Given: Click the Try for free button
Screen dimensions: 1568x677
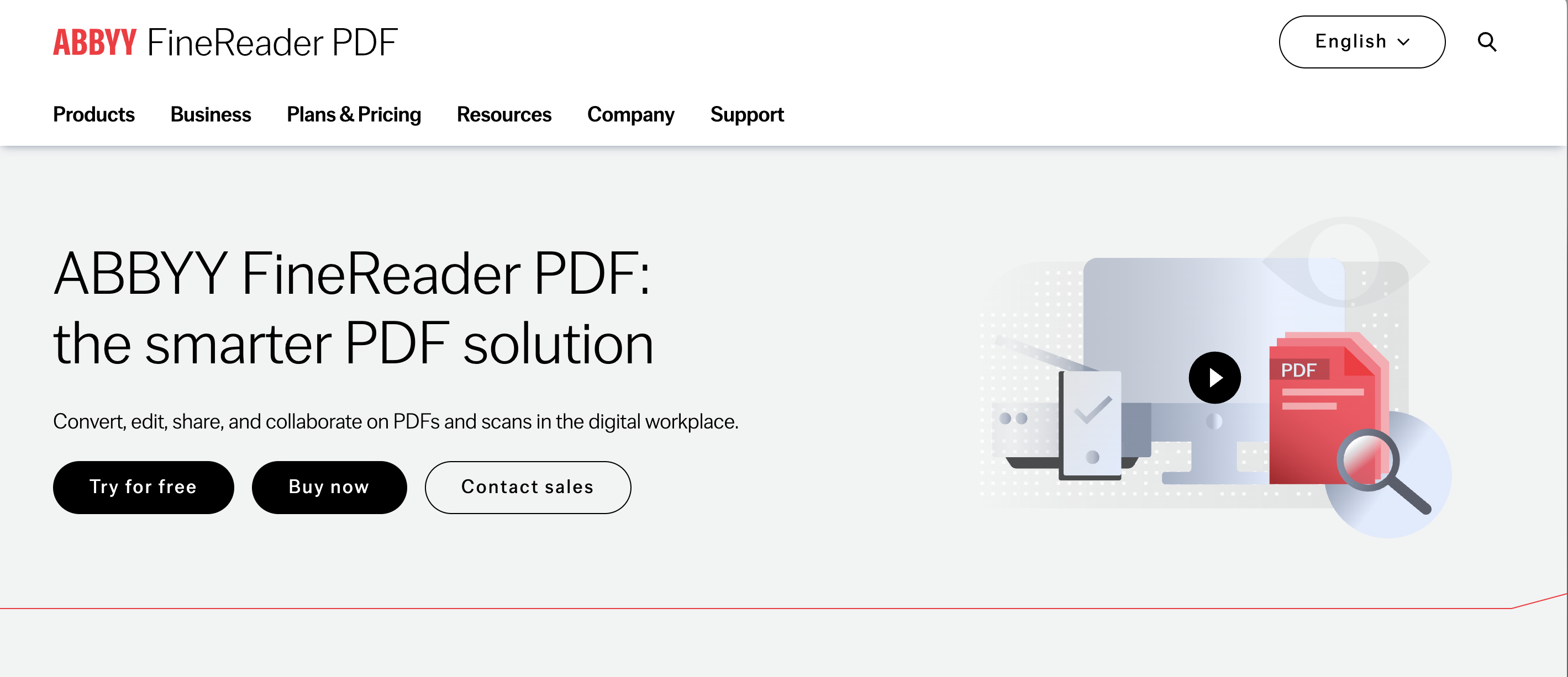Looking at the screenshot, I should (x=143, y=486).
